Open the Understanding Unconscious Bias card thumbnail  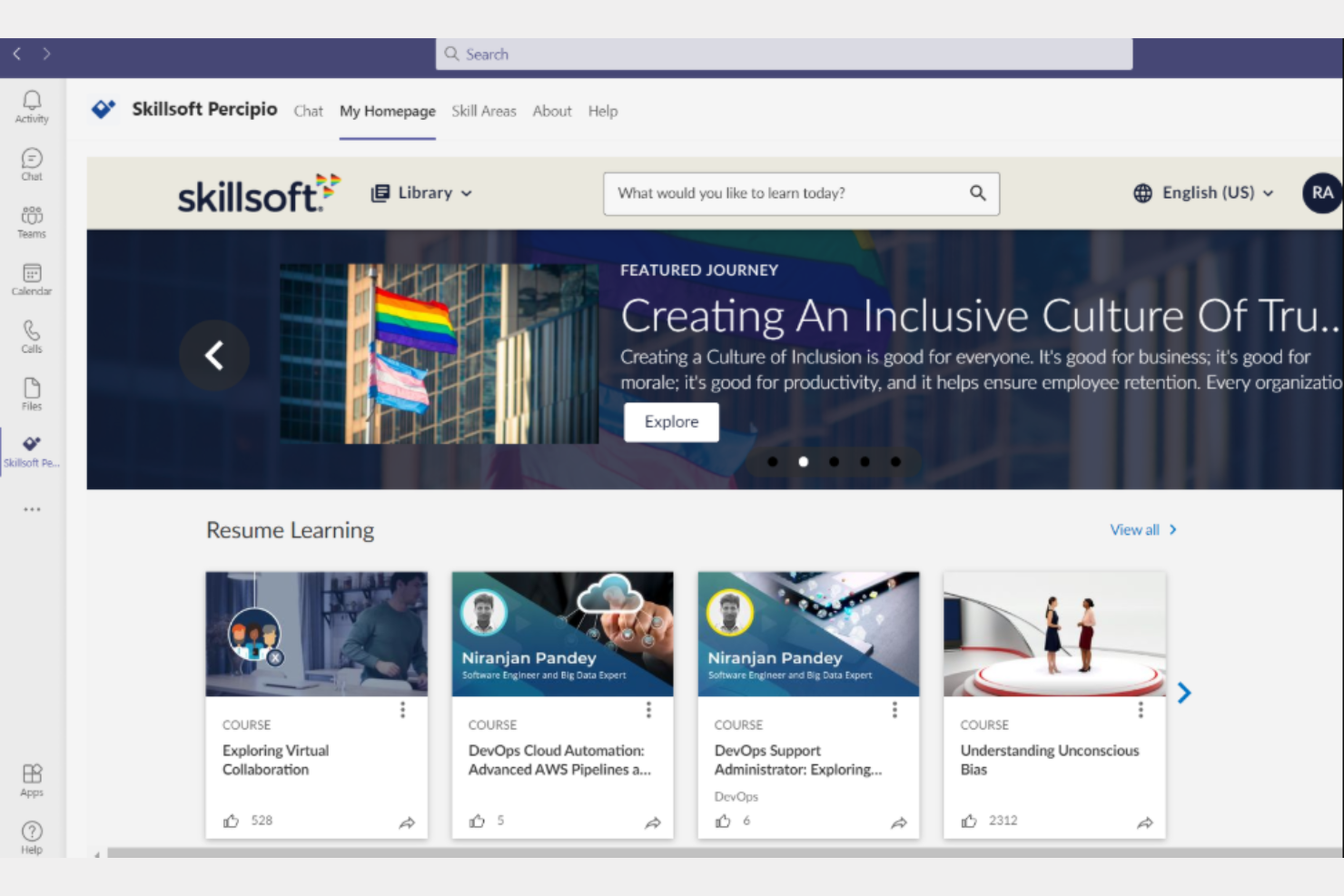(1054, 634)
